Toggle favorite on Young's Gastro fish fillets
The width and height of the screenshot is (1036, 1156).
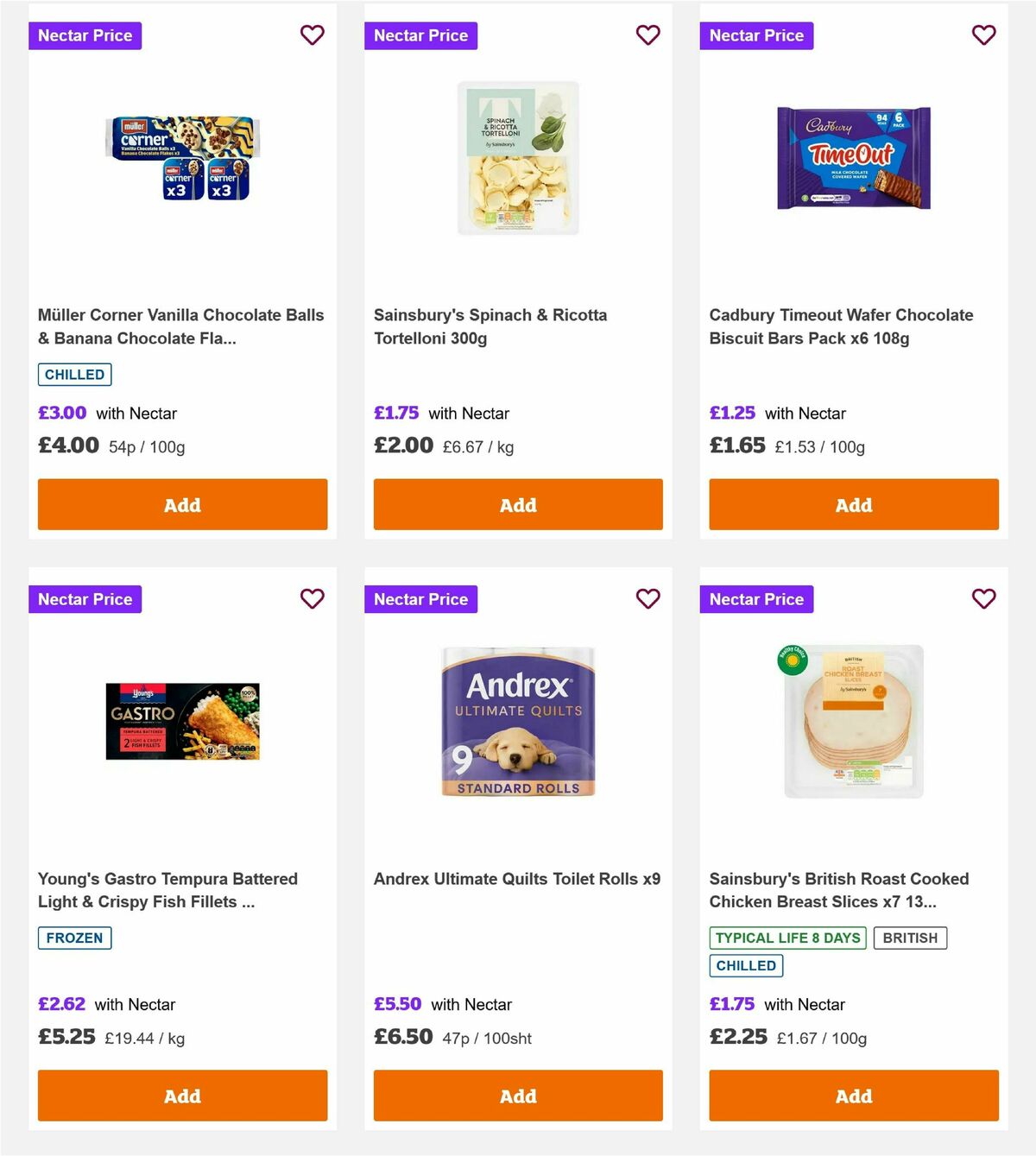click(x=312, y=598)
